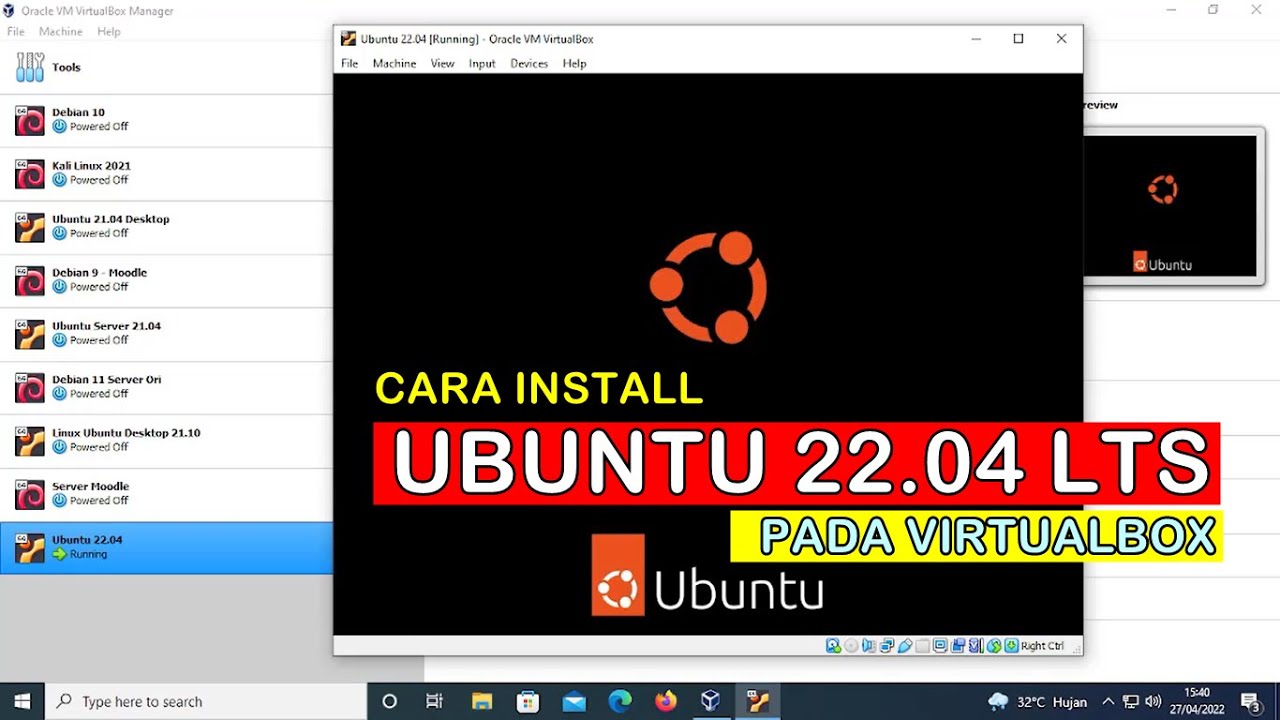The width and height of the screenshot is (1280, 720).
Task: Click the Debian 10 OS icon
Action: (30, 120)
